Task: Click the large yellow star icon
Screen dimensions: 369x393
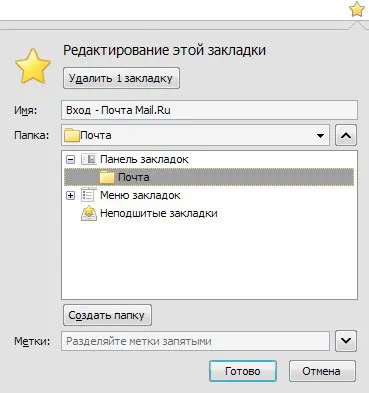Action: tap(33, 66)
